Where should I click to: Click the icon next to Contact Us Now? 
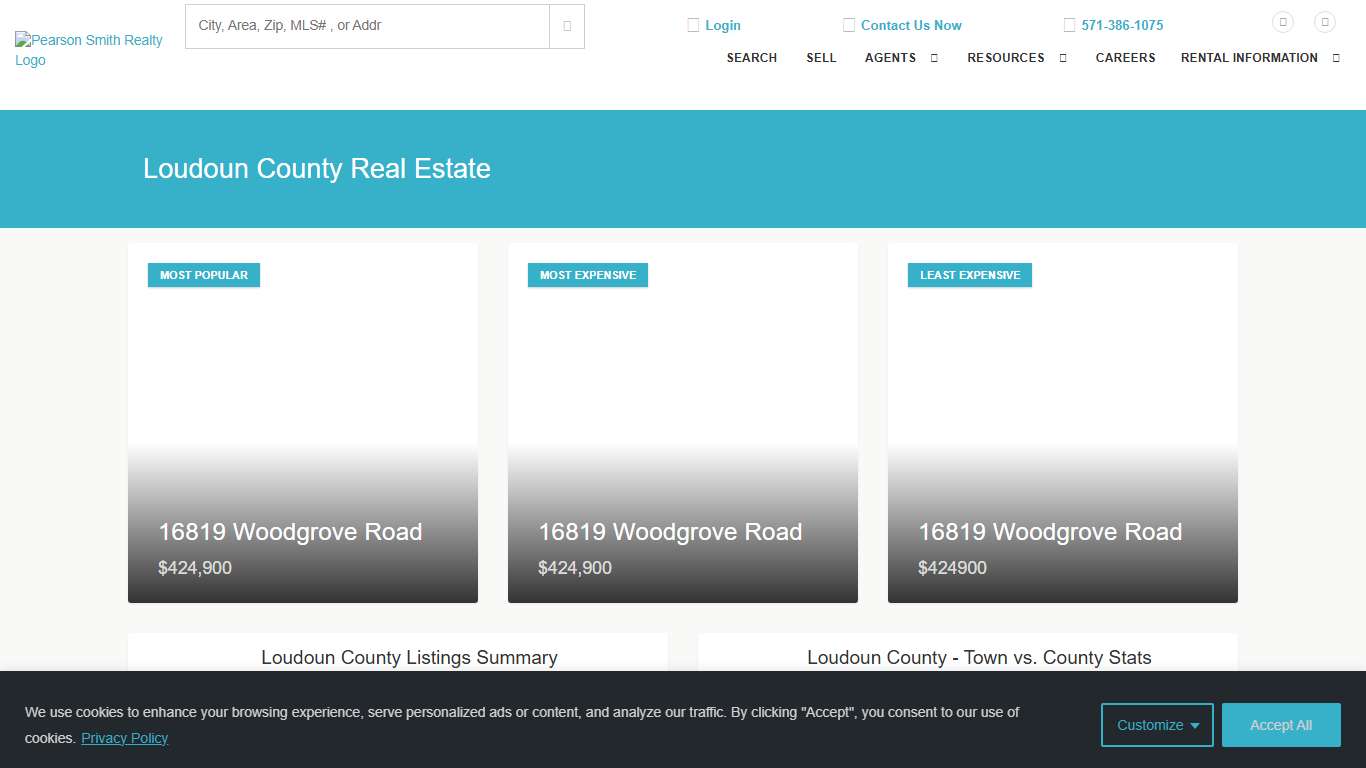[849, 25]
